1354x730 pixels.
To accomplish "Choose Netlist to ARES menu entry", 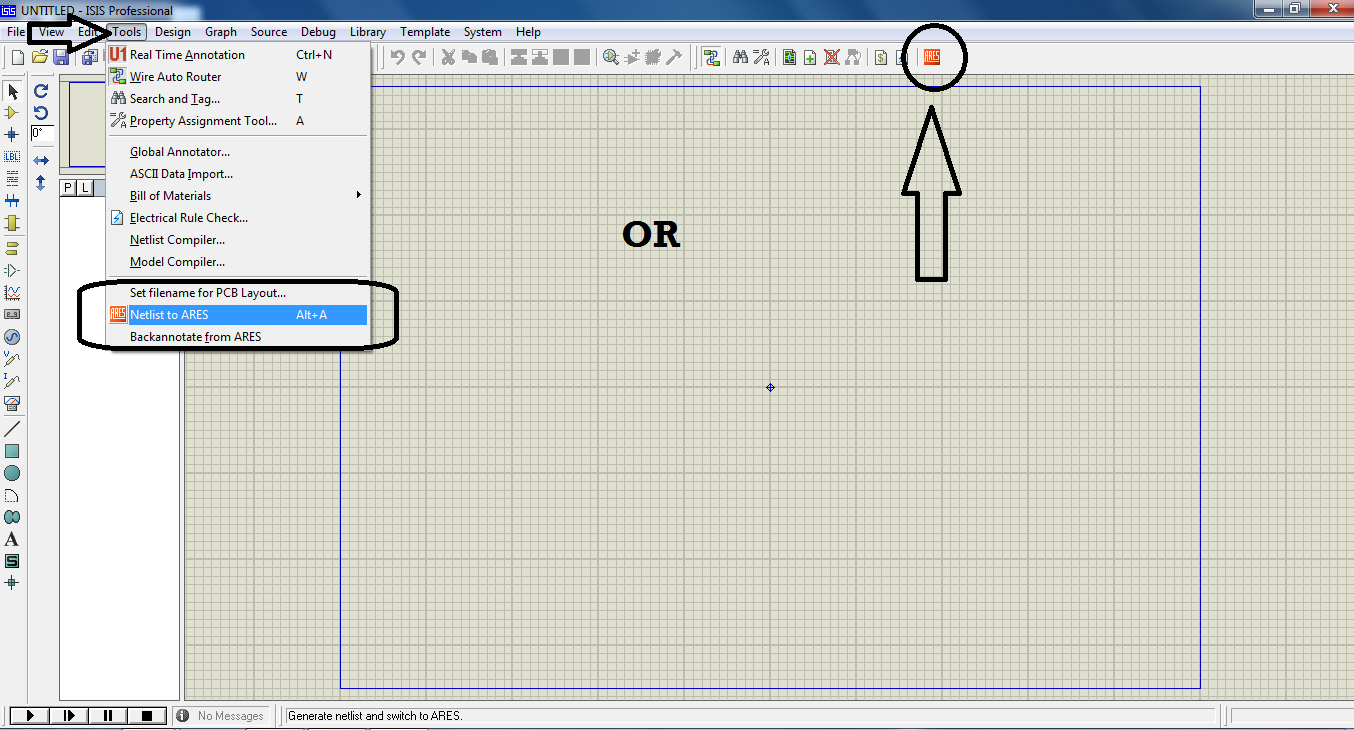I will [x=238, y=315].
